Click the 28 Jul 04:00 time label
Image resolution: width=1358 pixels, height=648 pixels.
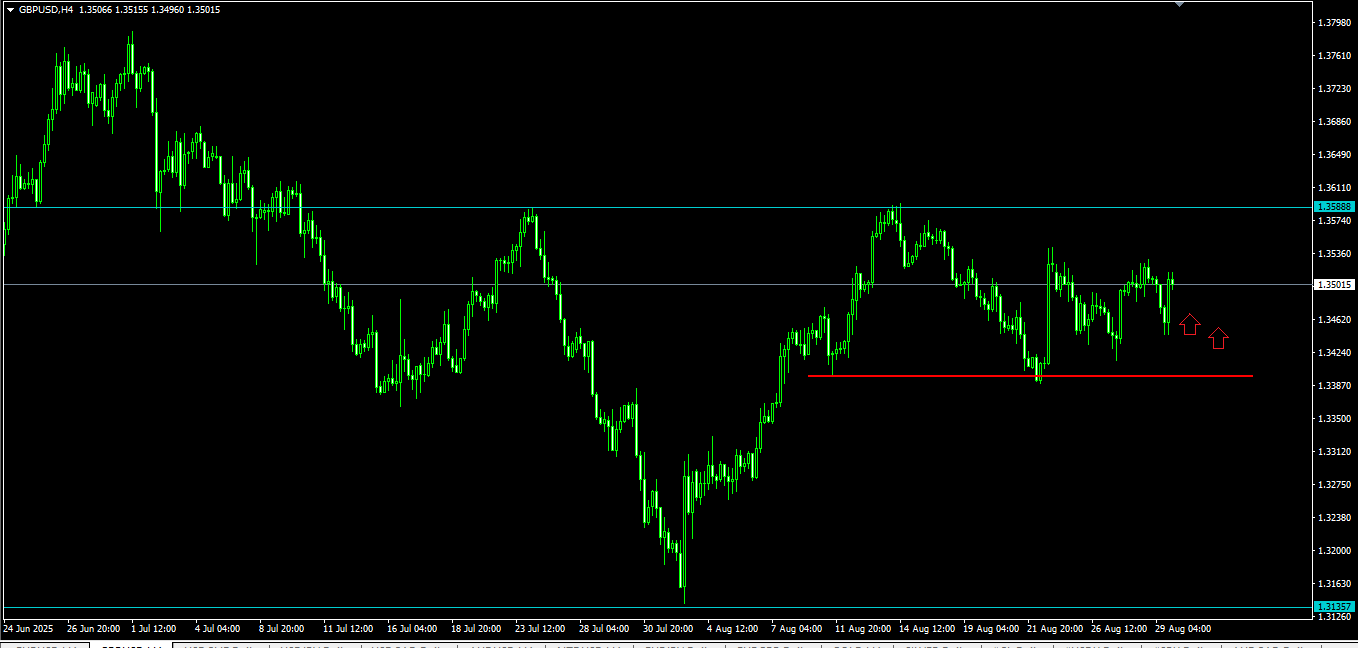click(604, 629)
